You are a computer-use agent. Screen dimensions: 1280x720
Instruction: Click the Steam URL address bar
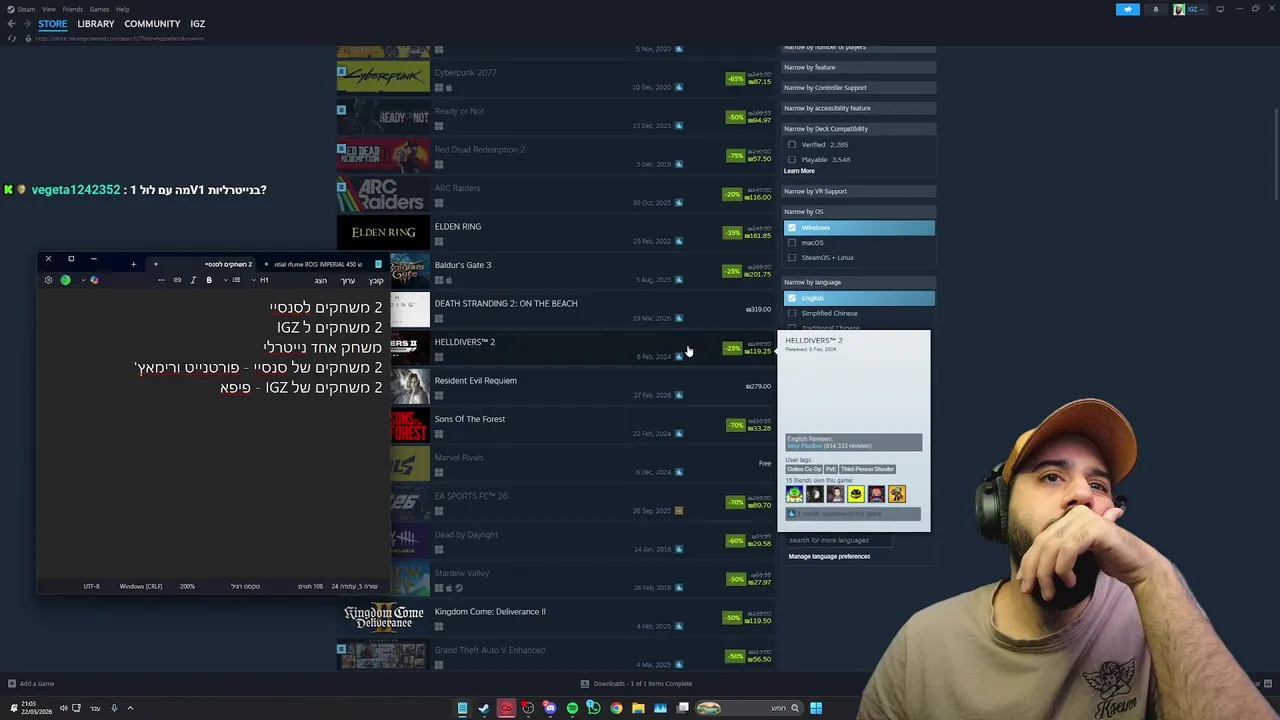(120, 38)
